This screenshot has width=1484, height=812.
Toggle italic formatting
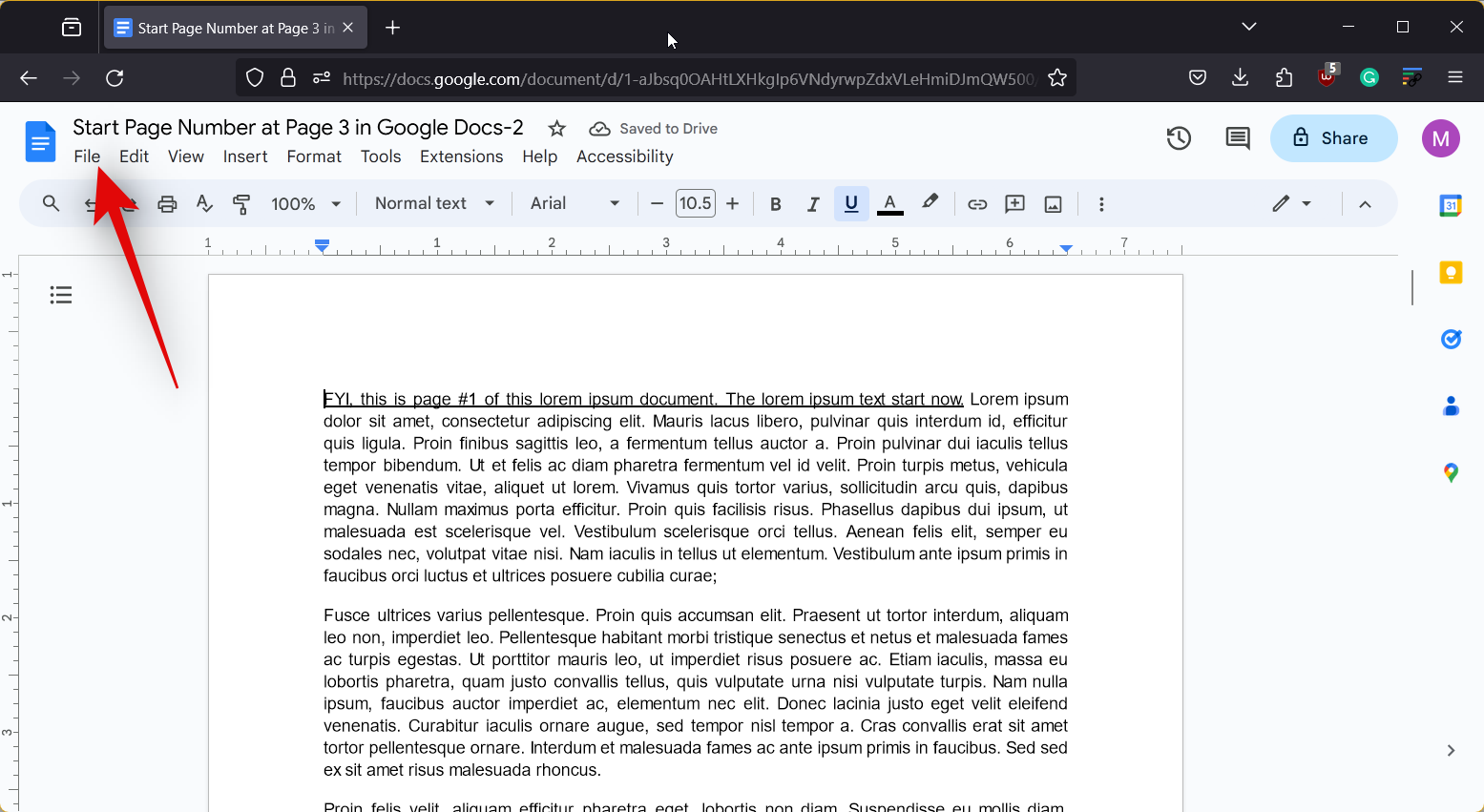(813, 204)
